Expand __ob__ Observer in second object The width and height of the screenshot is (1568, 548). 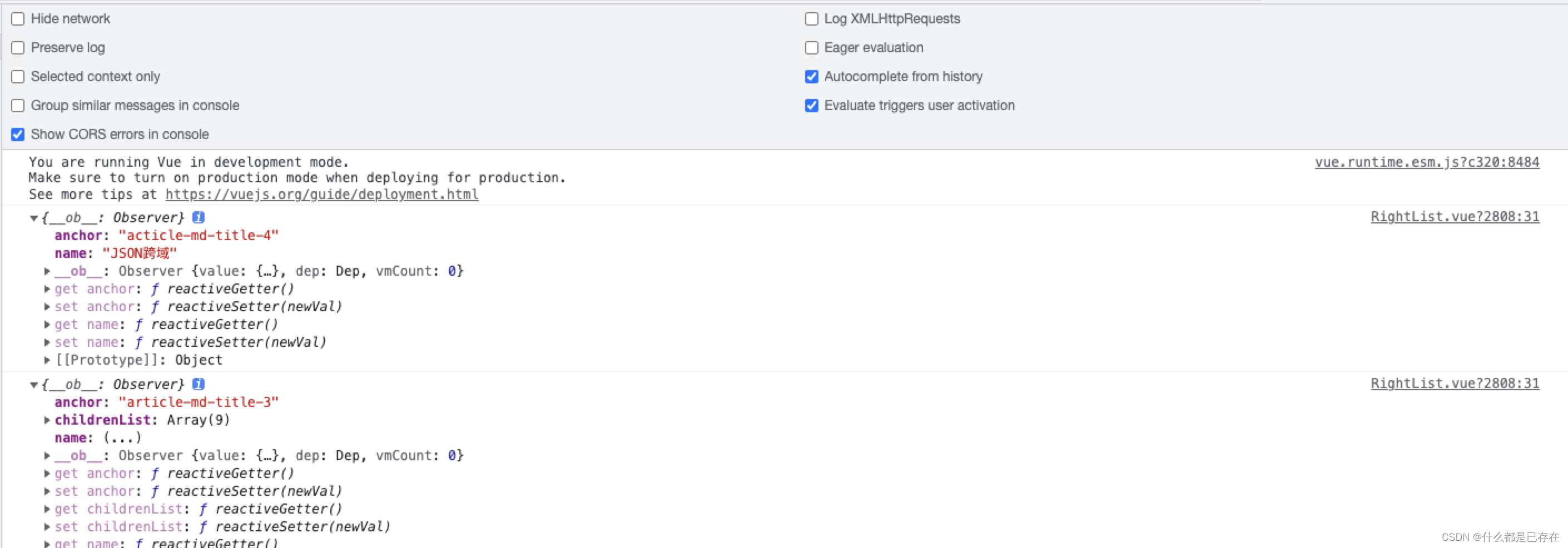coord(47,456)
